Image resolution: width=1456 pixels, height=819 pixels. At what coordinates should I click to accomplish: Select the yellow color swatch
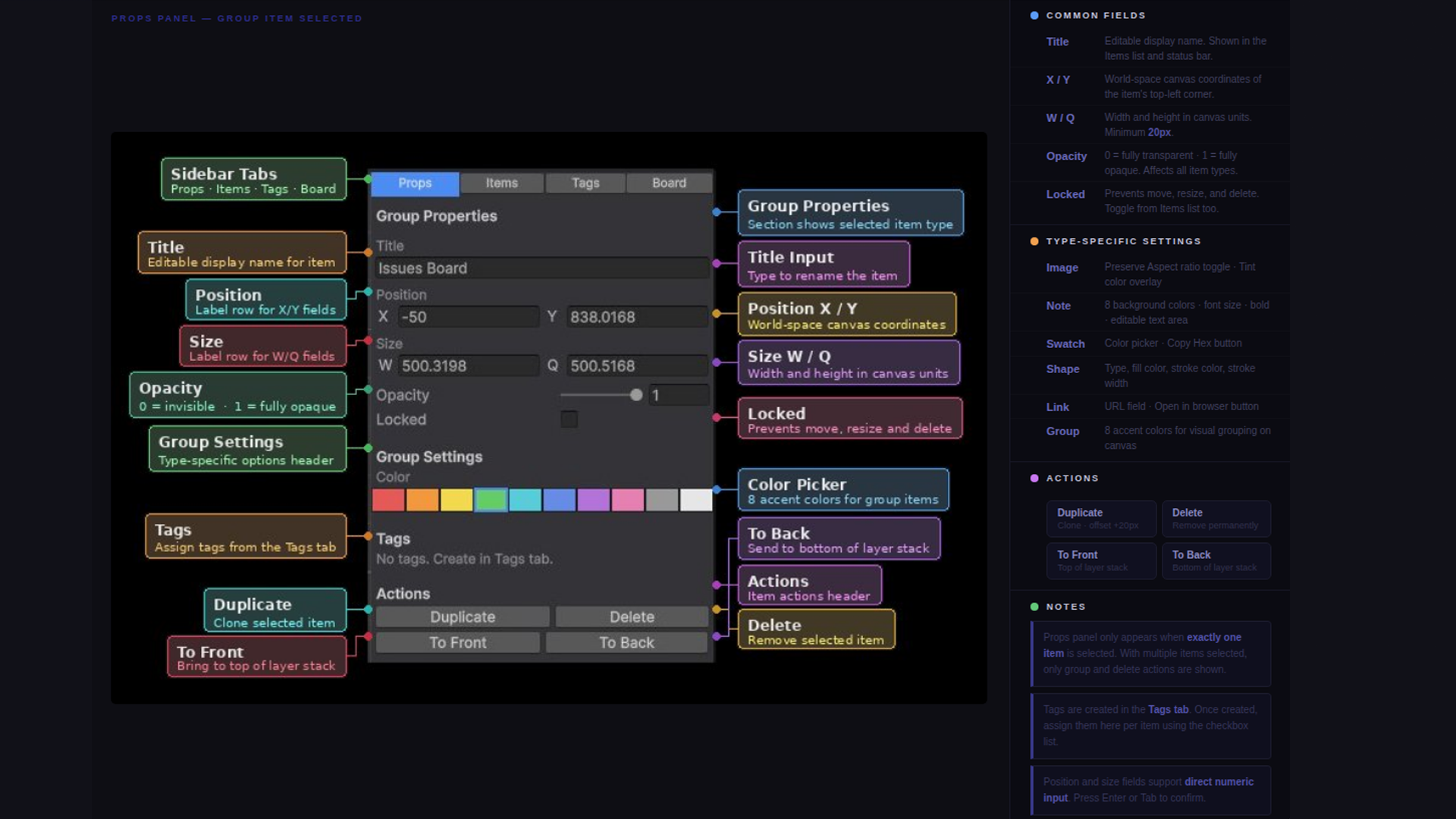pyautogui.click(x=457, y=500)
